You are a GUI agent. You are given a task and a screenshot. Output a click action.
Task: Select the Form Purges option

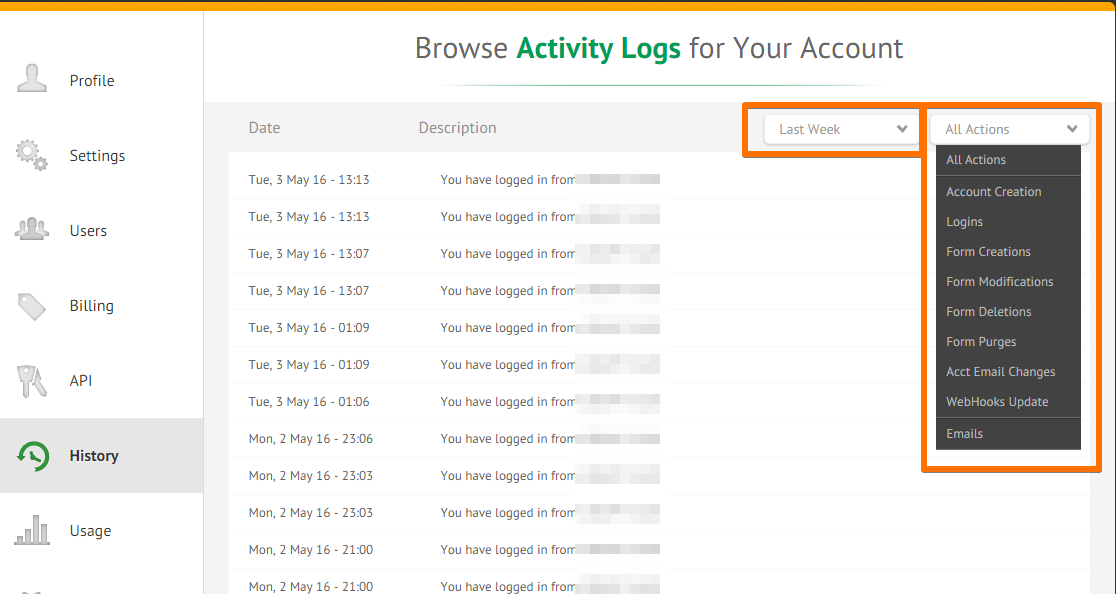(981, 342)
